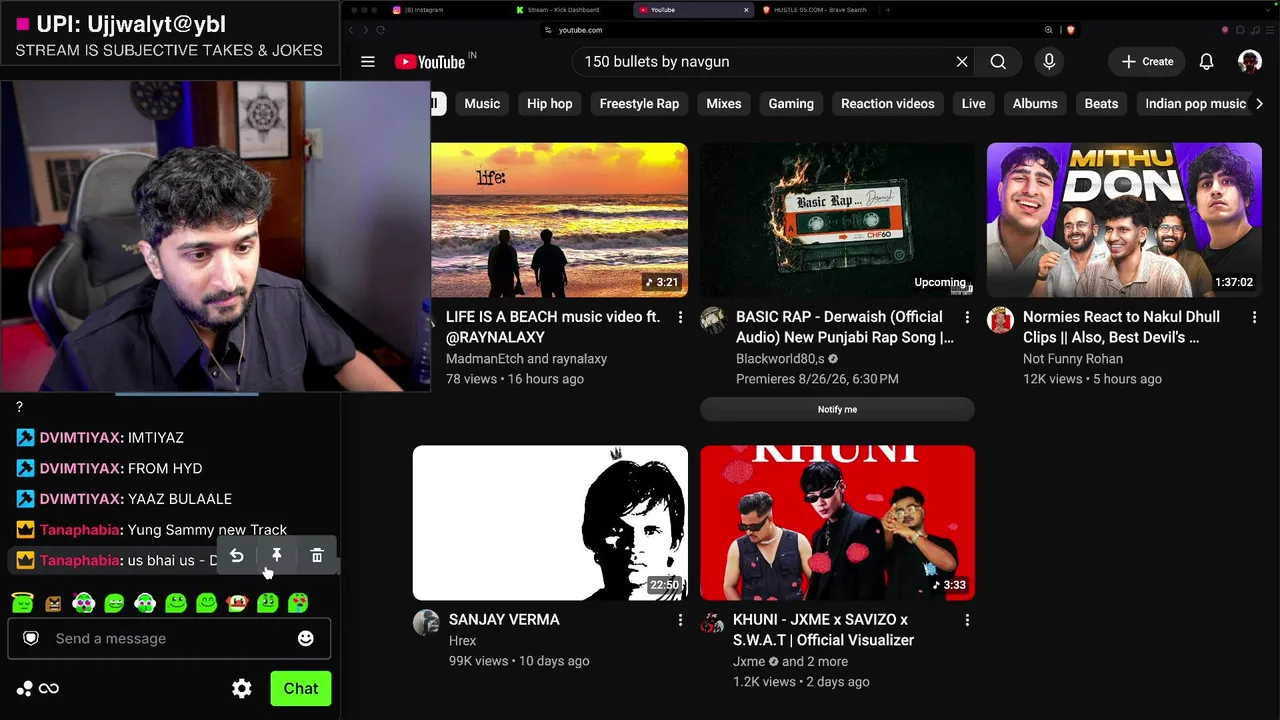Insert the halo angel emote
Viewport: 1280px width, 720px height.
point(22,602)
